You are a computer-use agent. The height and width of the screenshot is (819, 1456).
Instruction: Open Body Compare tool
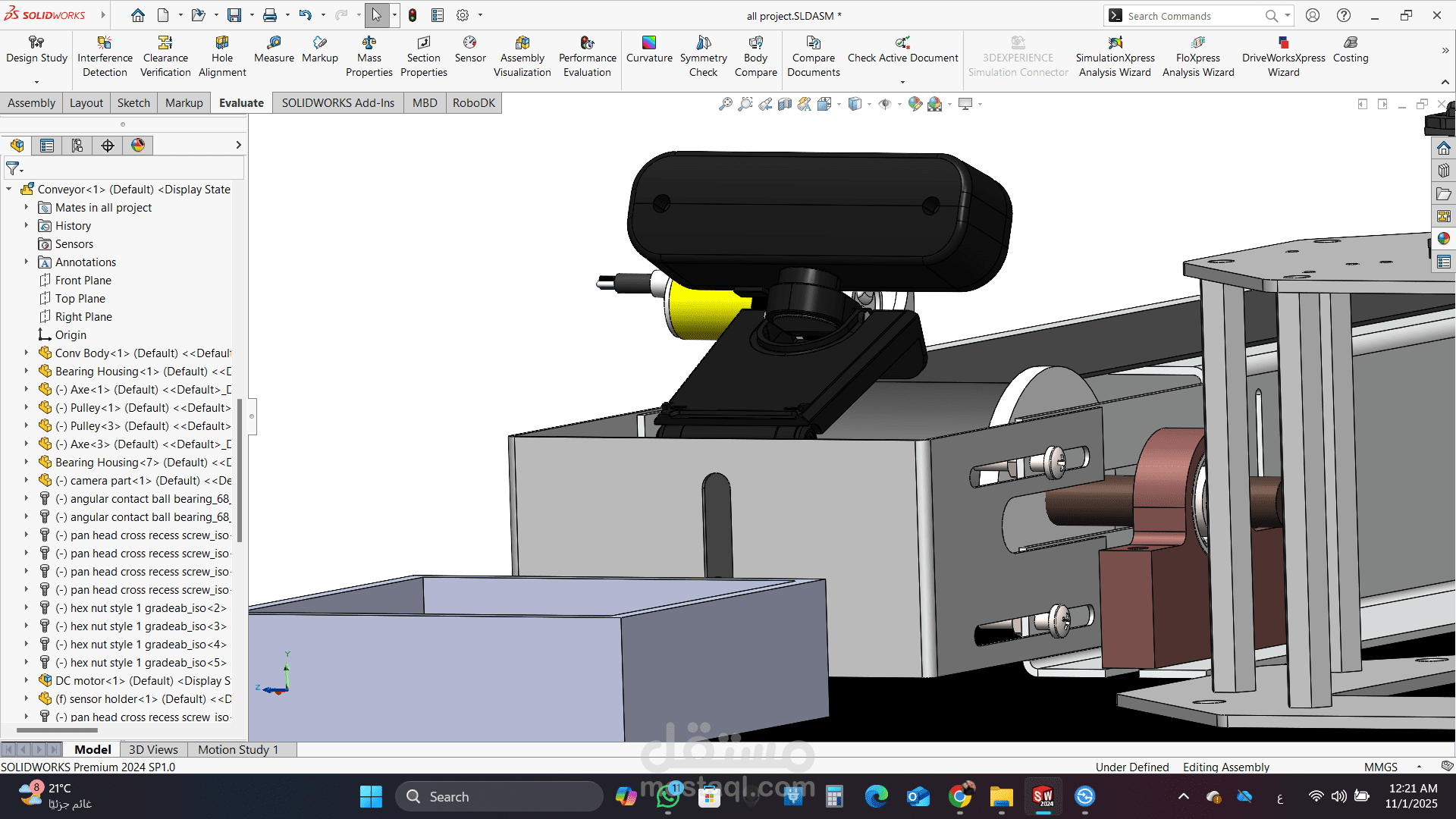pos(756,57)
